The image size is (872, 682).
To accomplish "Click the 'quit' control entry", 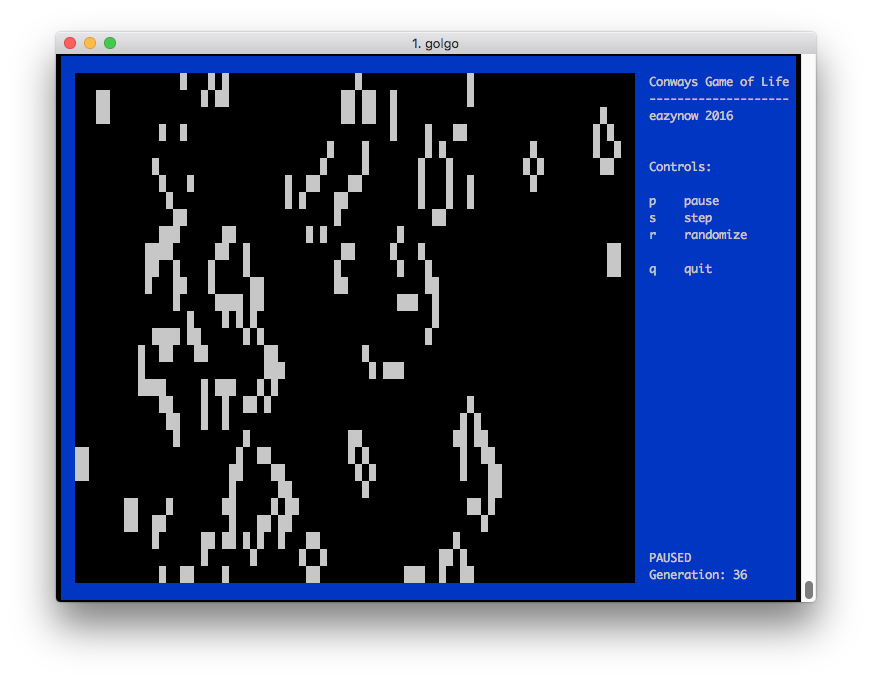I will (x=698, y=269).
